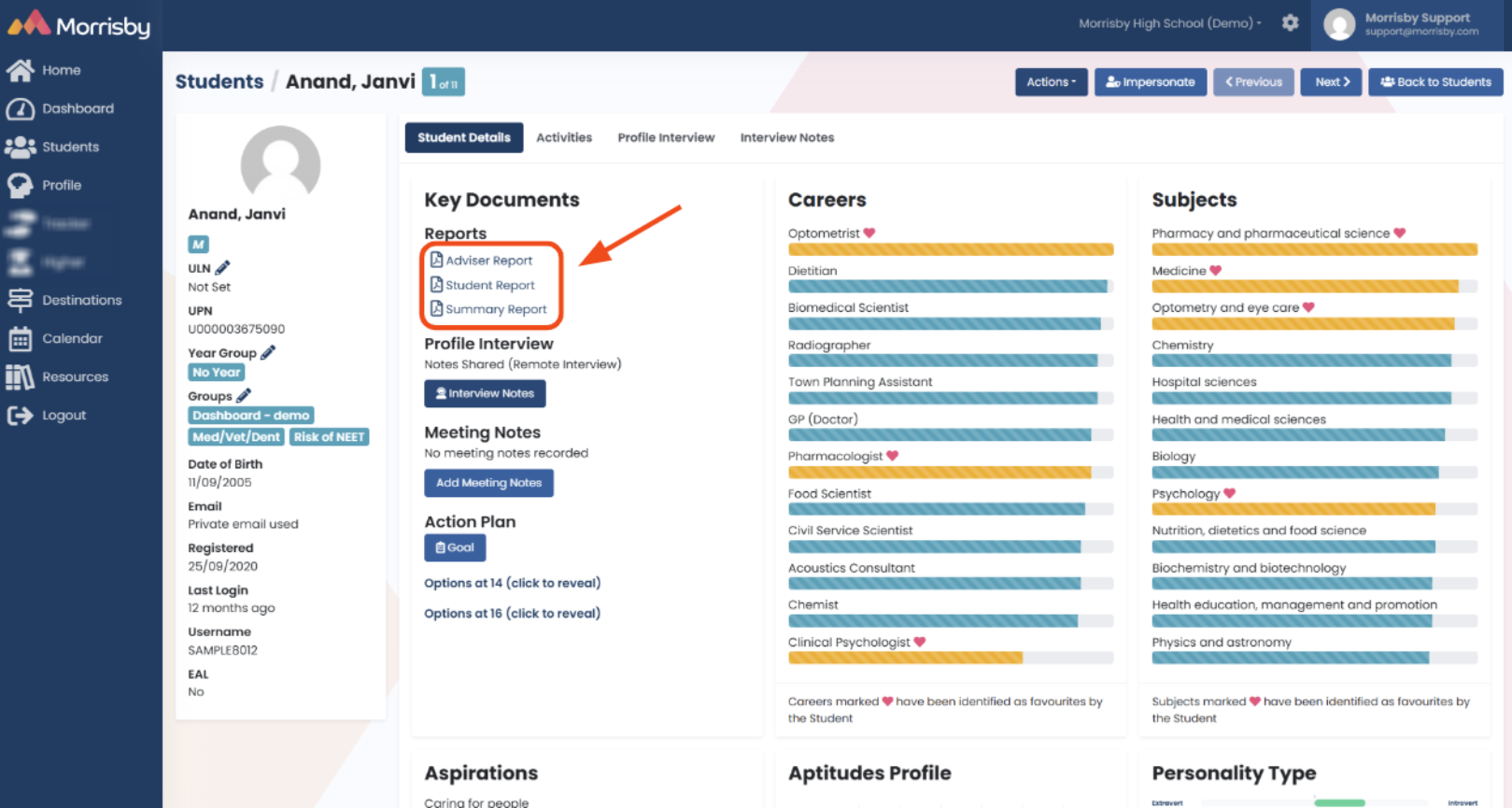Viewport: 1512px width, 808px height.
Task: Click the Risk of NEET group tag
Action: pyautogui.click(x=329, y=437)
